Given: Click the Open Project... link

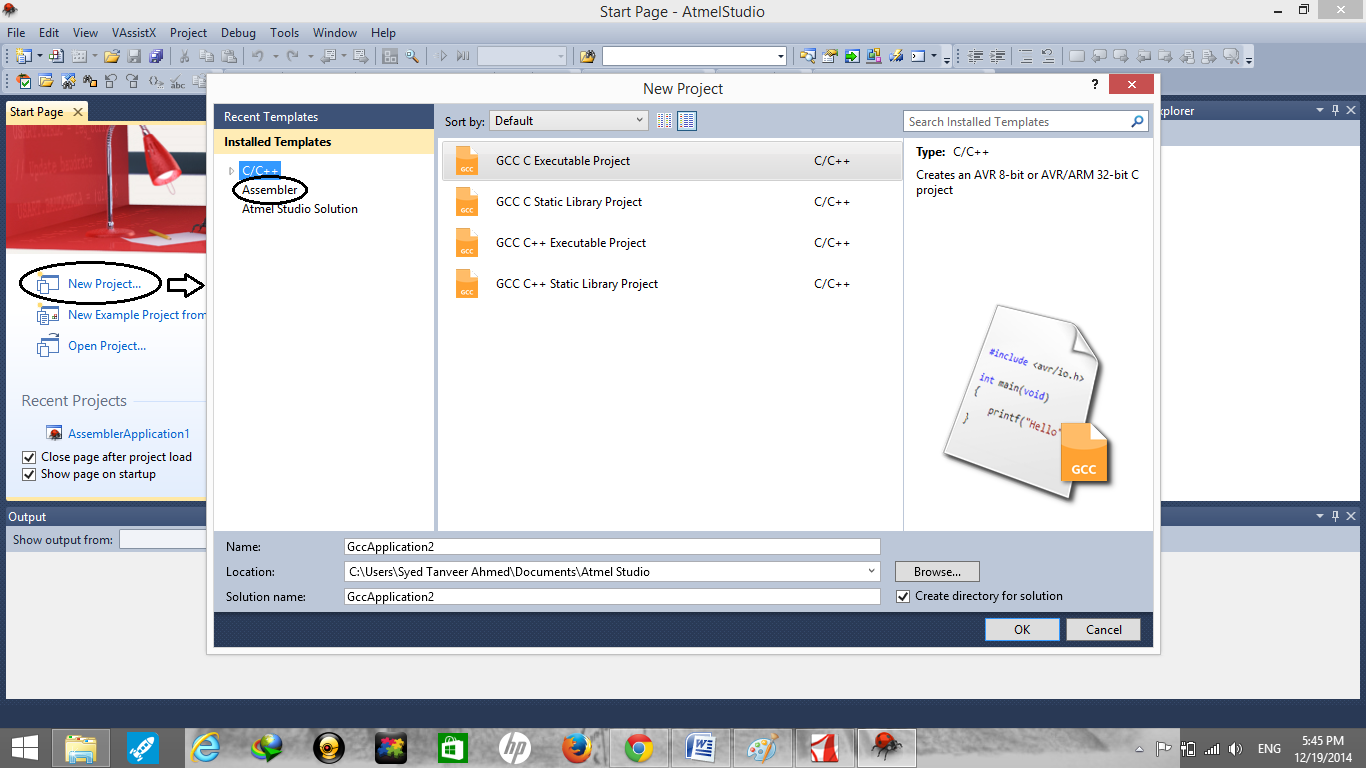Looking at the screenshot, I should 107,346.
